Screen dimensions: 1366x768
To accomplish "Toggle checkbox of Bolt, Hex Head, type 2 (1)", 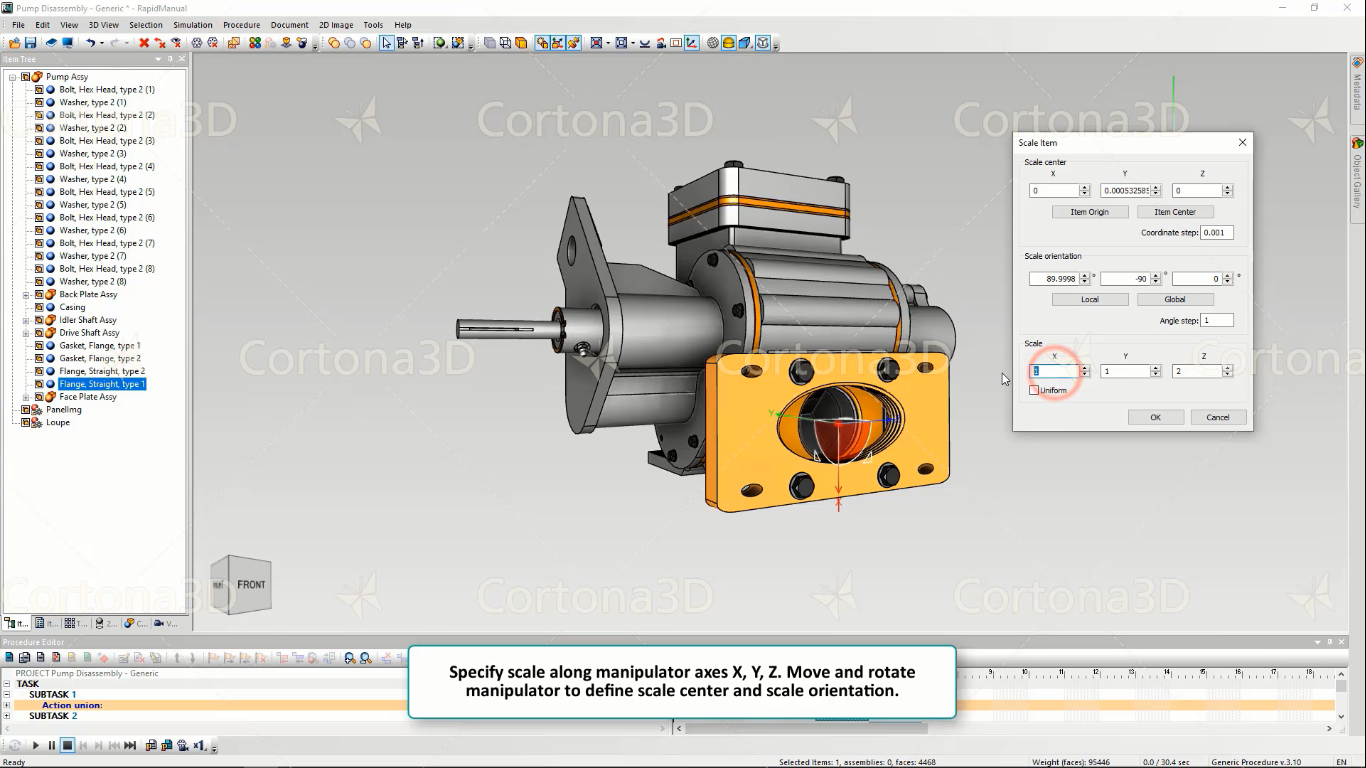I will click(39, 89).
